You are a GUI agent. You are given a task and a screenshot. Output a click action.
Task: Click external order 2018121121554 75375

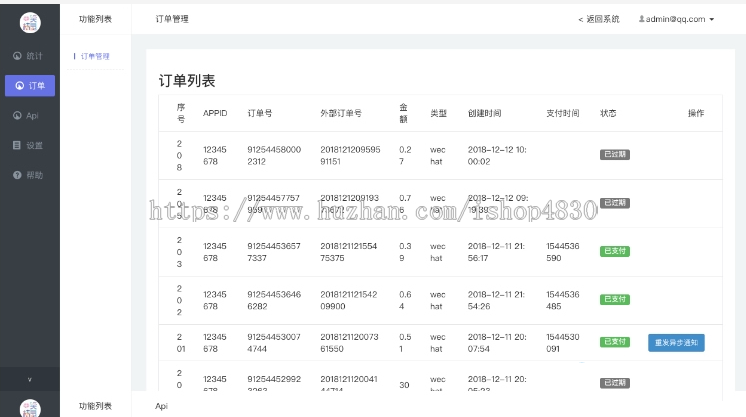[x=349, y=252]
